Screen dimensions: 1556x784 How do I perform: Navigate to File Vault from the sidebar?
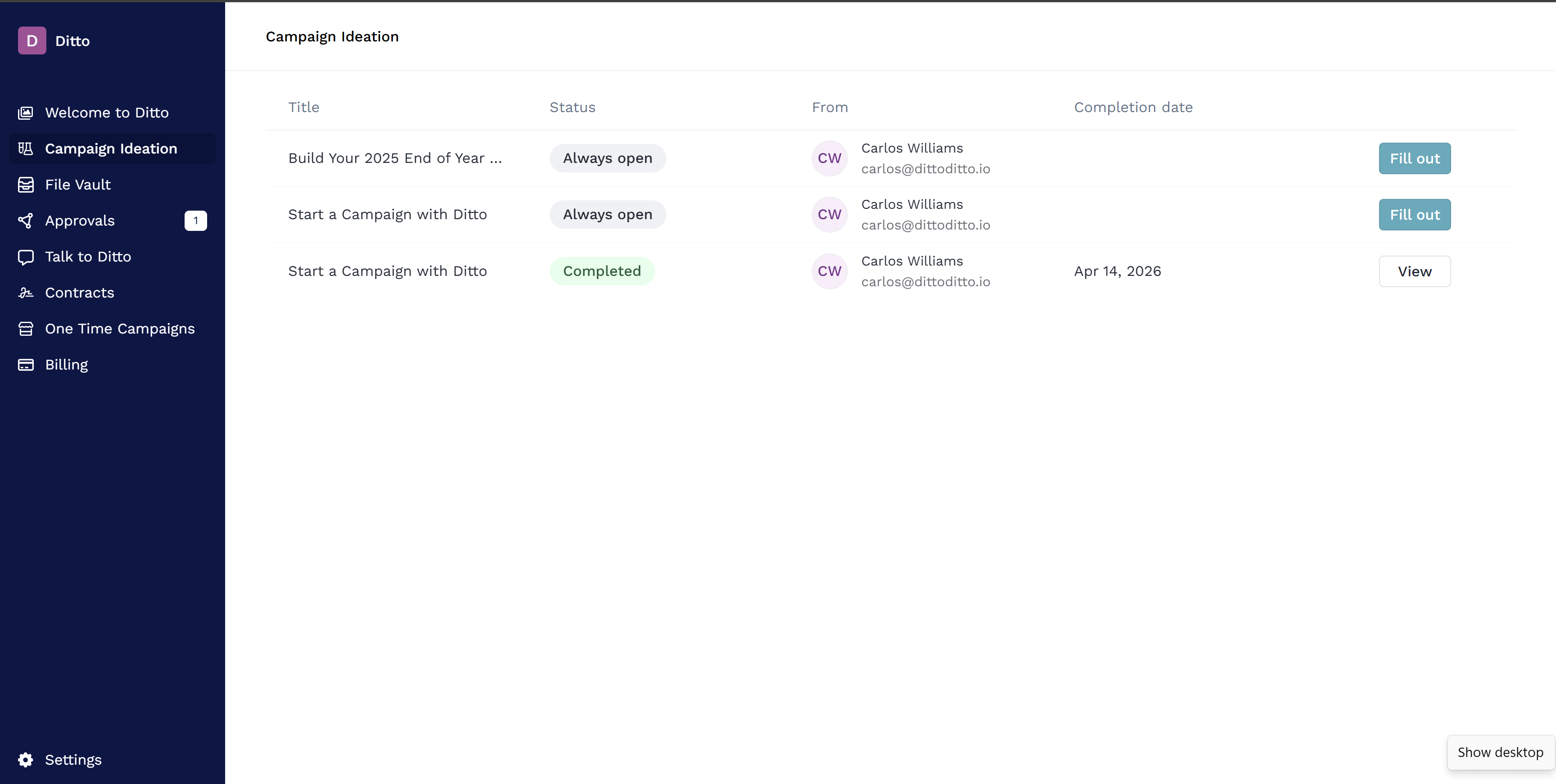click(x=77, y=184)
